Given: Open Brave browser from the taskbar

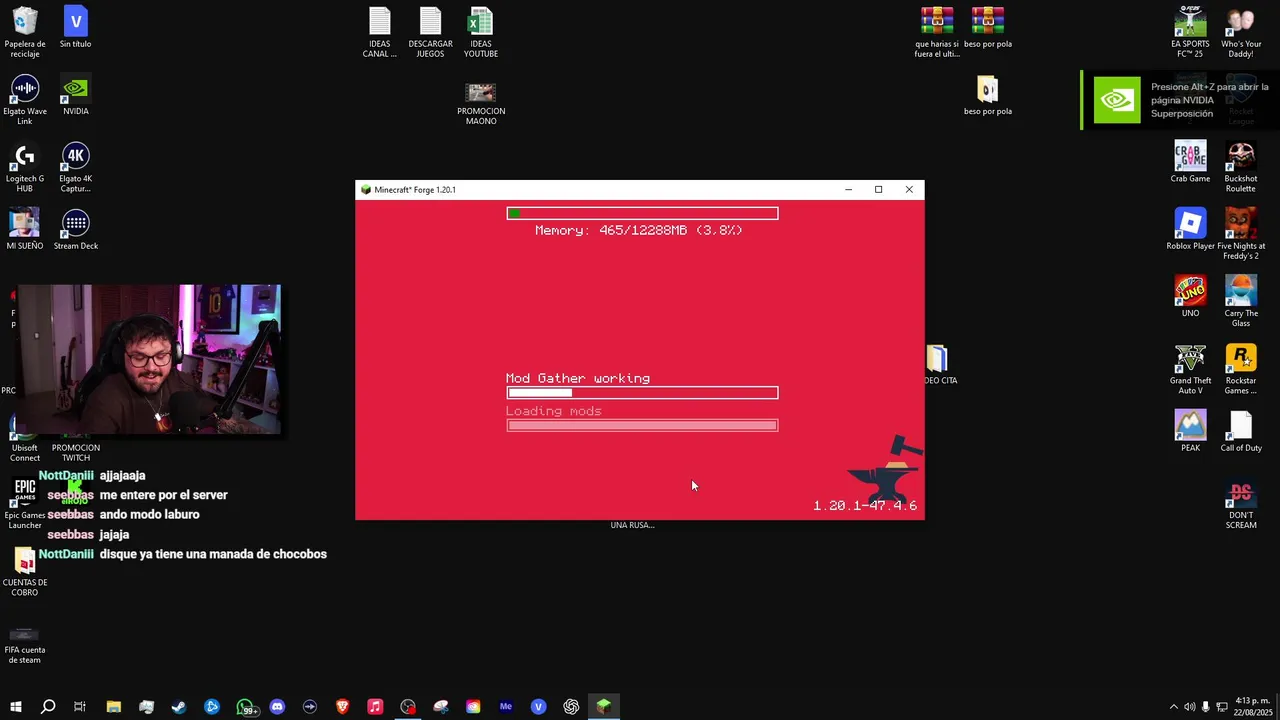Looking at the screenshot, I should [x=343, y=707].
